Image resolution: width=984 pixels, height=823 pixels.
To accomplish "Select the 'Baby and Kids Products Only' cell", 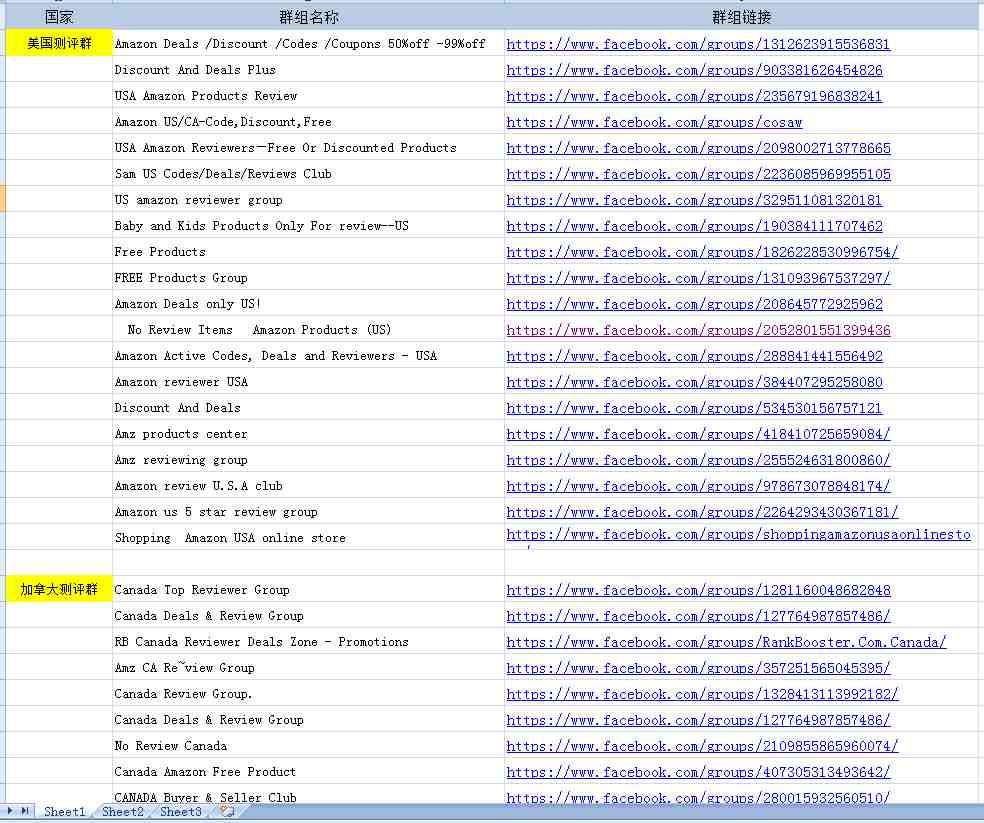I will tap(308, 225).
